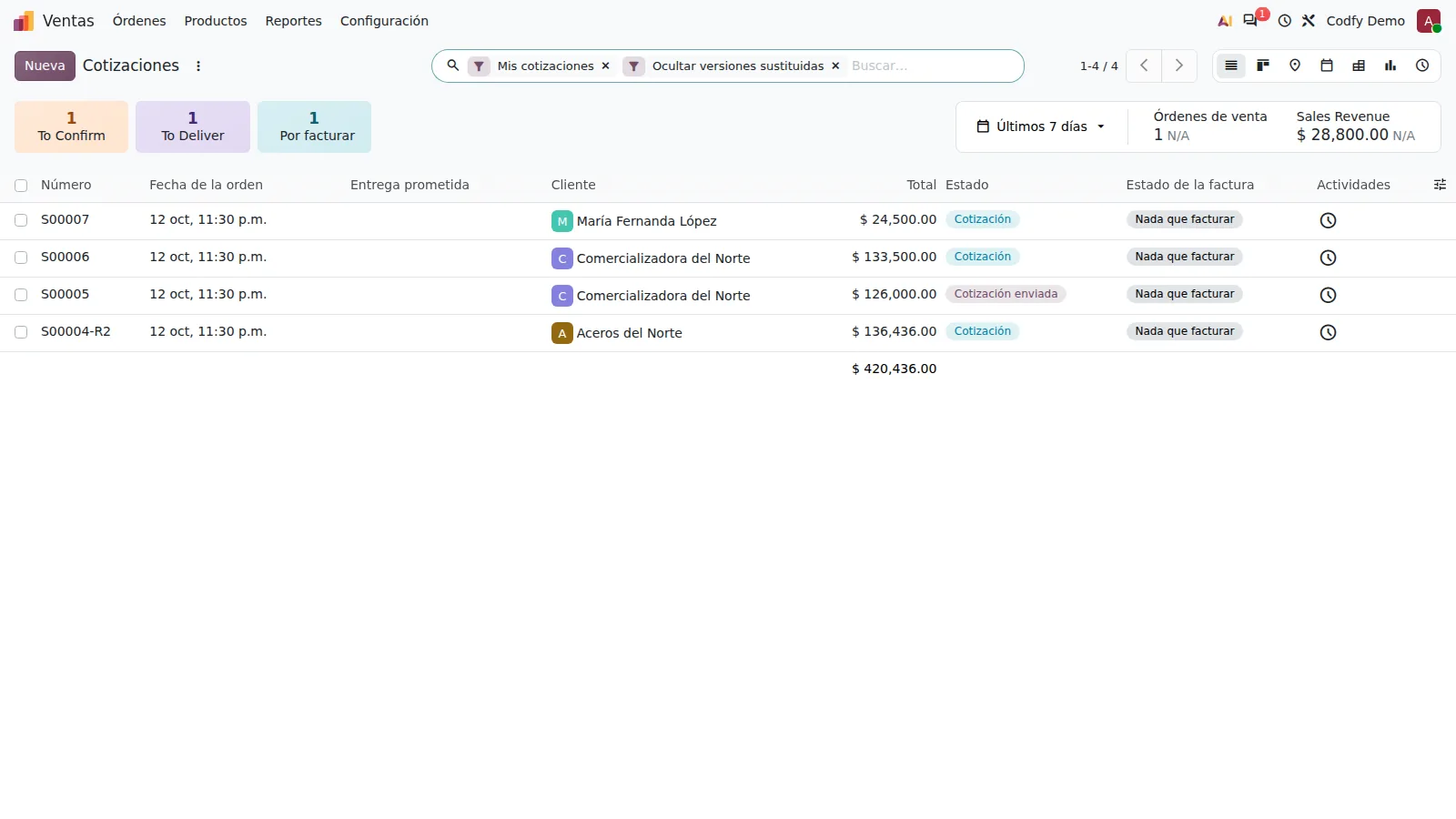Go to the previous page of records
This screenshot has height=819, width=1456.
coord(1144,66)
